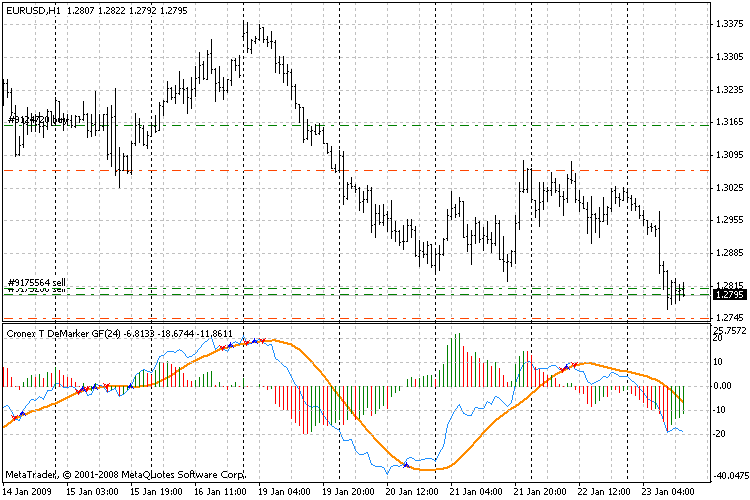Click the 1.2955 price scale label
Viewport: 750px width, 500px height.
[727, 220]
